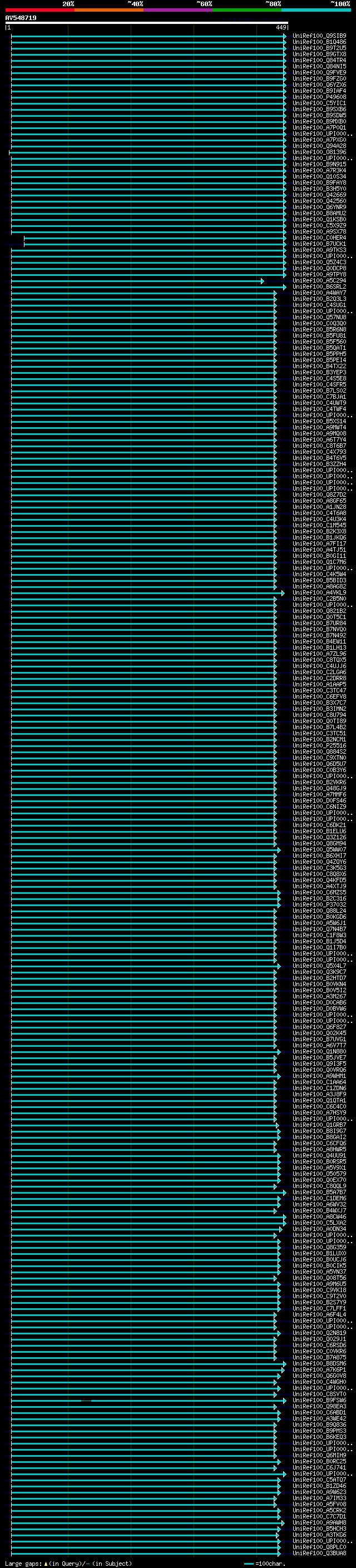Screen dimensions: 356x1568
Task: Click hit label UniRef100_B2C316
Action: click(319, 898)
